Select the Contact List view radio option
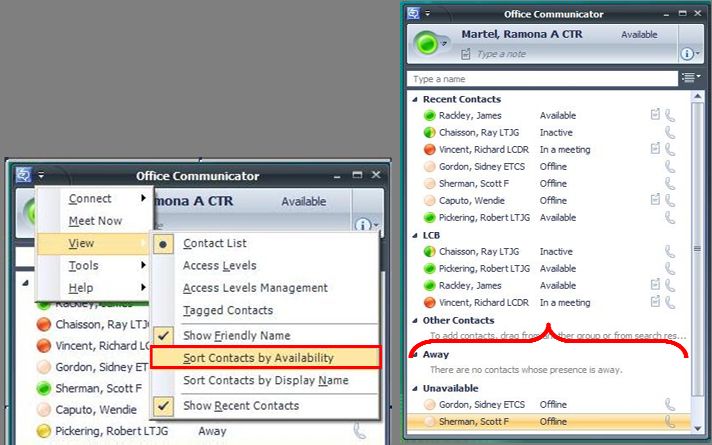 tap(266, 243)
